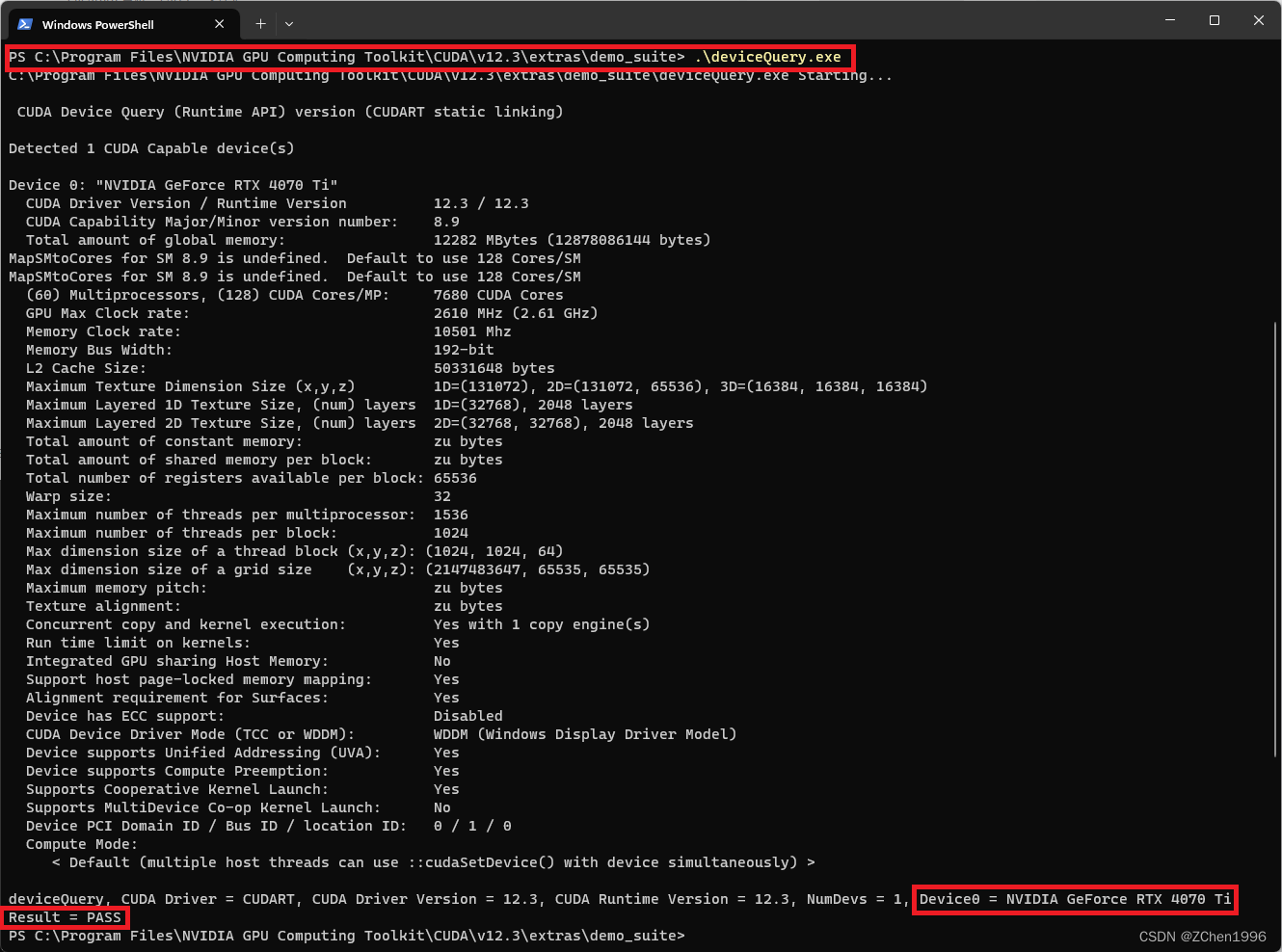Click 'Device supports Compute Preemption:' label

click(x=177, y=771)
